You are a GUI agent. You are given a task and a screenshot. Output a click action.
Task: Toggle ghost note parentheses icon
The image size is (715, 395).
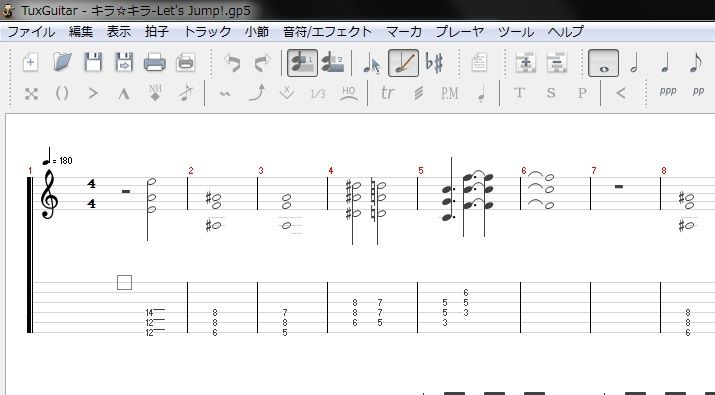(x=62, y=94)
